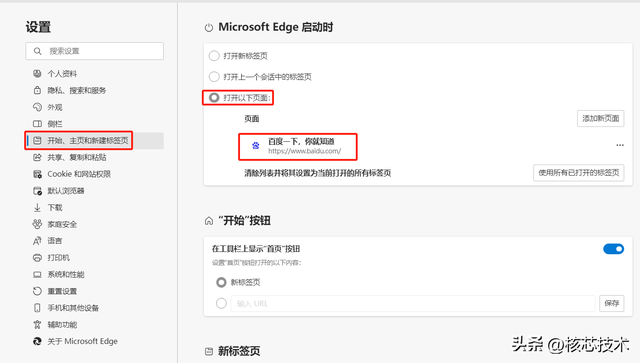The height and width of the screenshot is (363, 640).
Task: Click the 侧栏 sidebar icon
Action: pyautogui.click(x=37, y=124)
